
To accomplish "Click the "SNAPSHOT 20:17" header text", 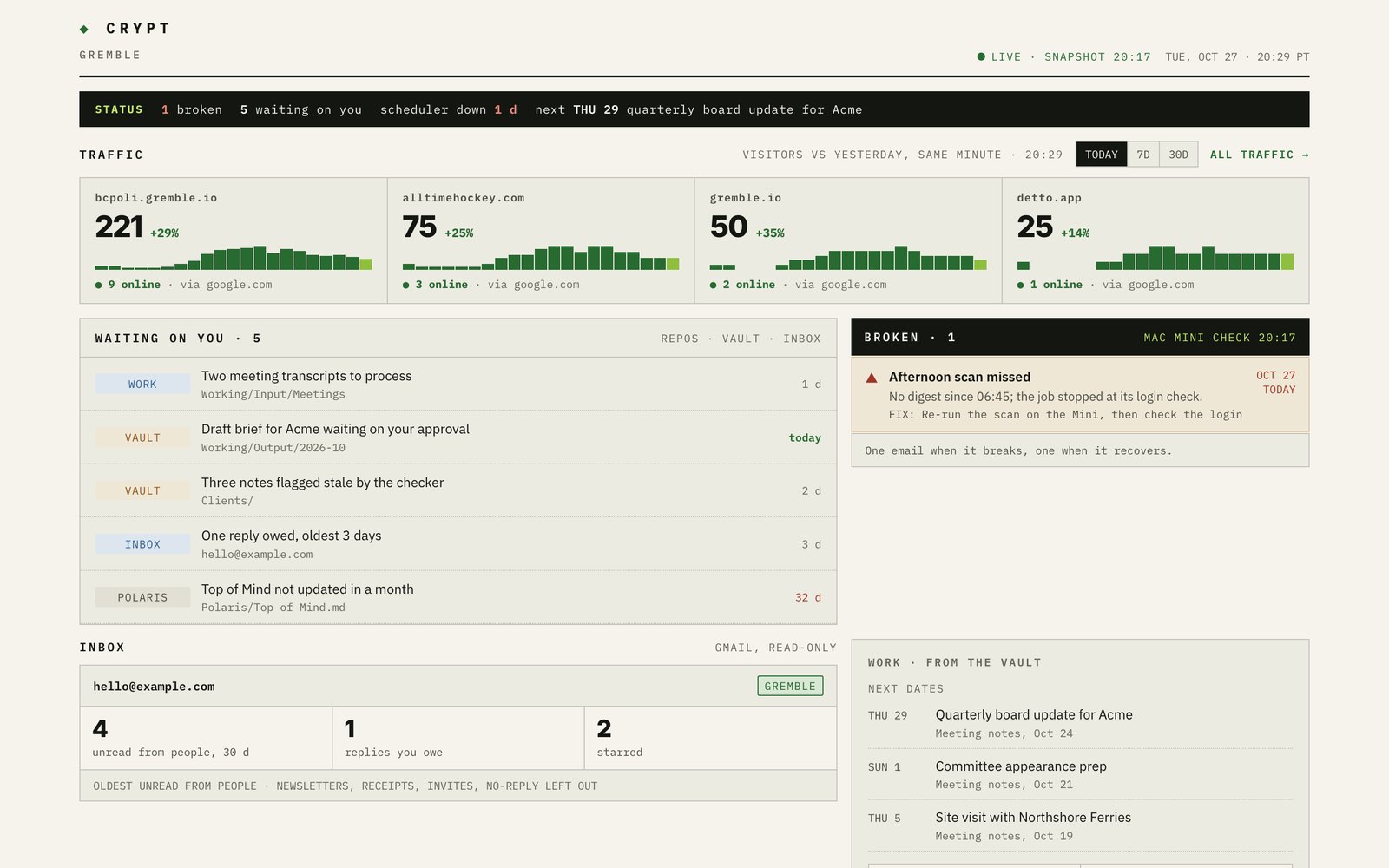I will click(1097, 56).
